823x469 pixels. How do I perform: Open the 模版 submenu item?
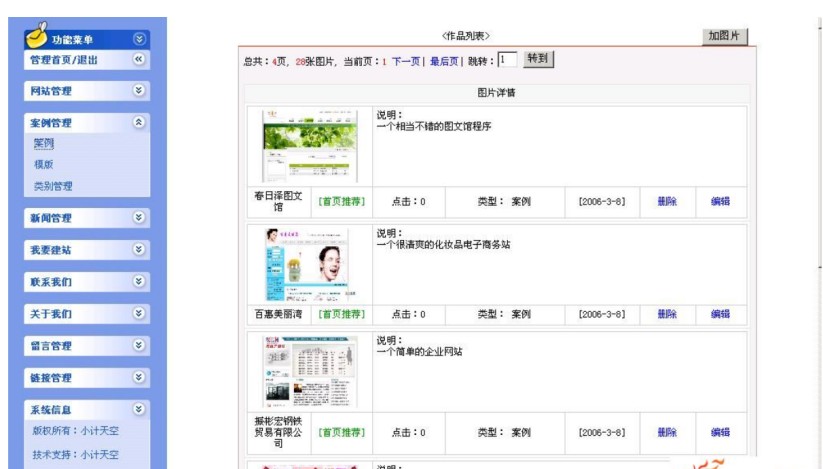click(44, 165)
